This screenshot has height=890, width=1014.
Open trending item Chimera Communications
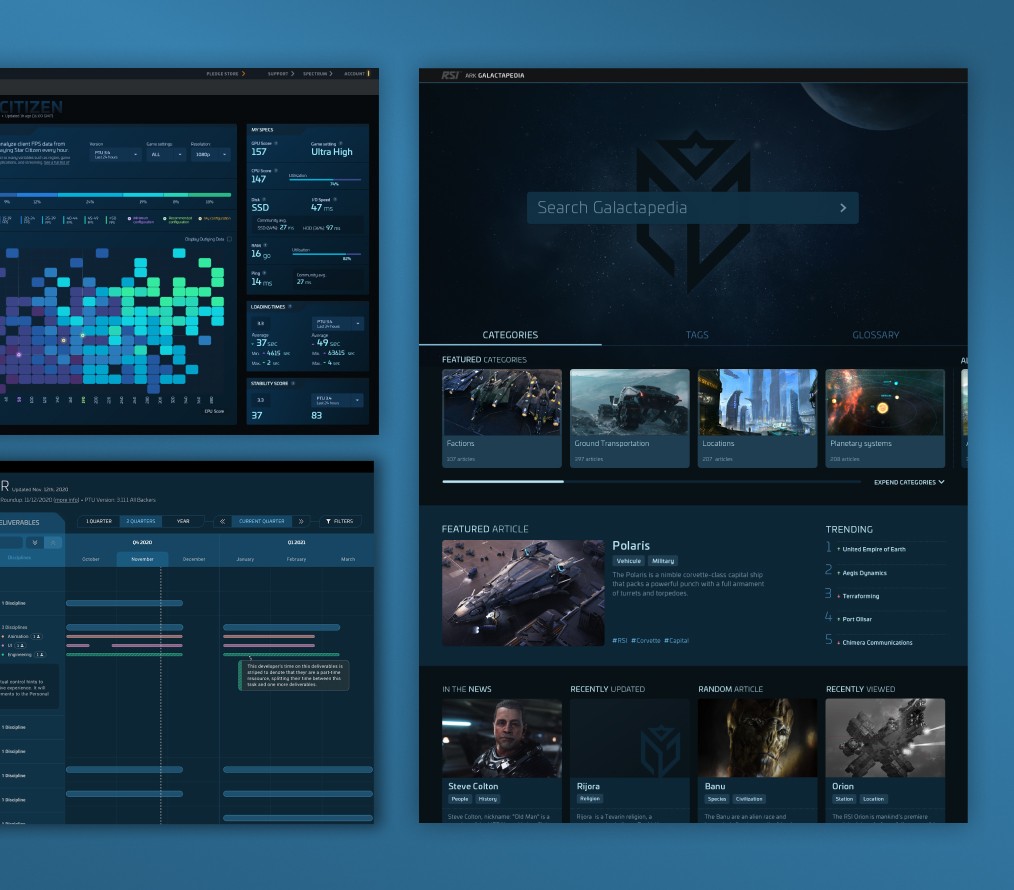click(878, 643)
